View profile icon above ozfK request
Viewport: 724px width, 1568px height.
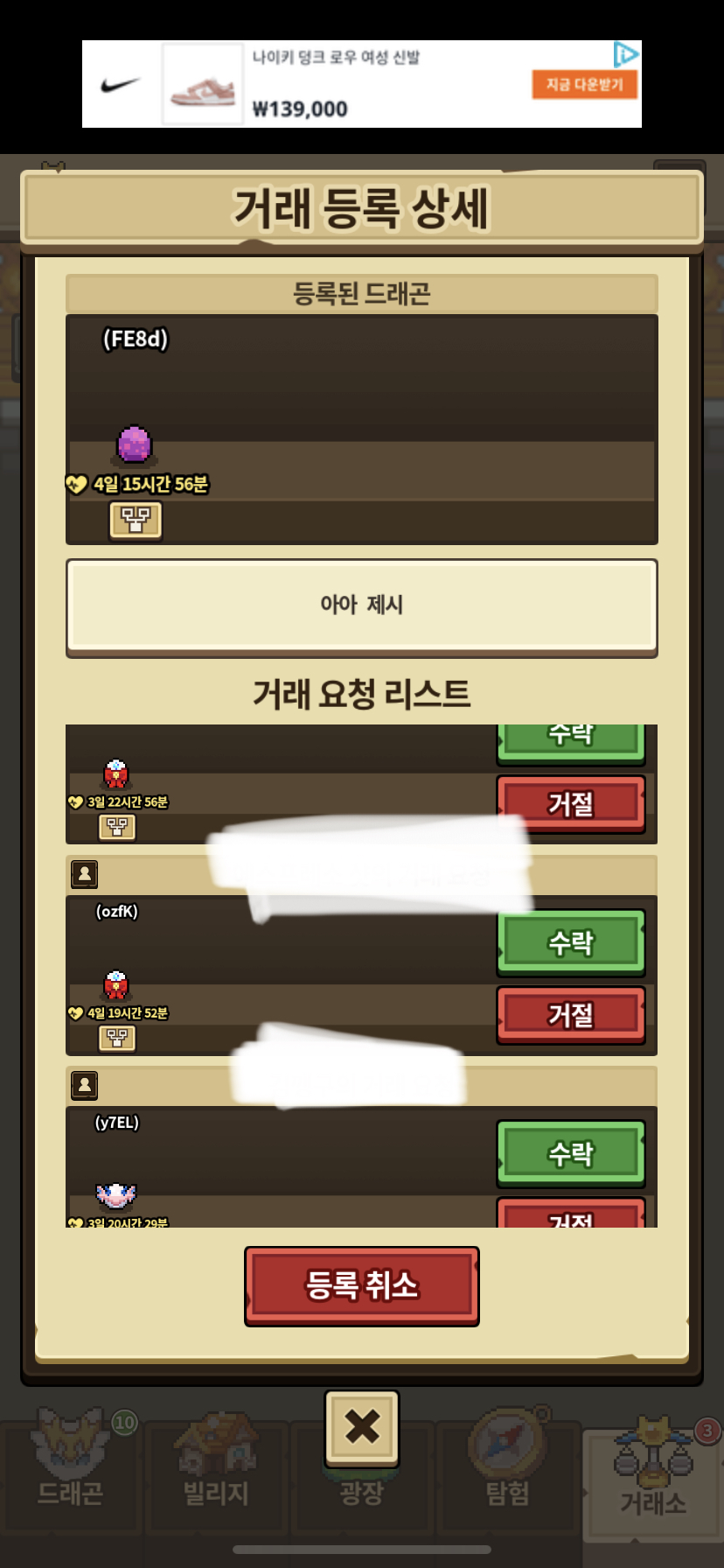point(84,873)
